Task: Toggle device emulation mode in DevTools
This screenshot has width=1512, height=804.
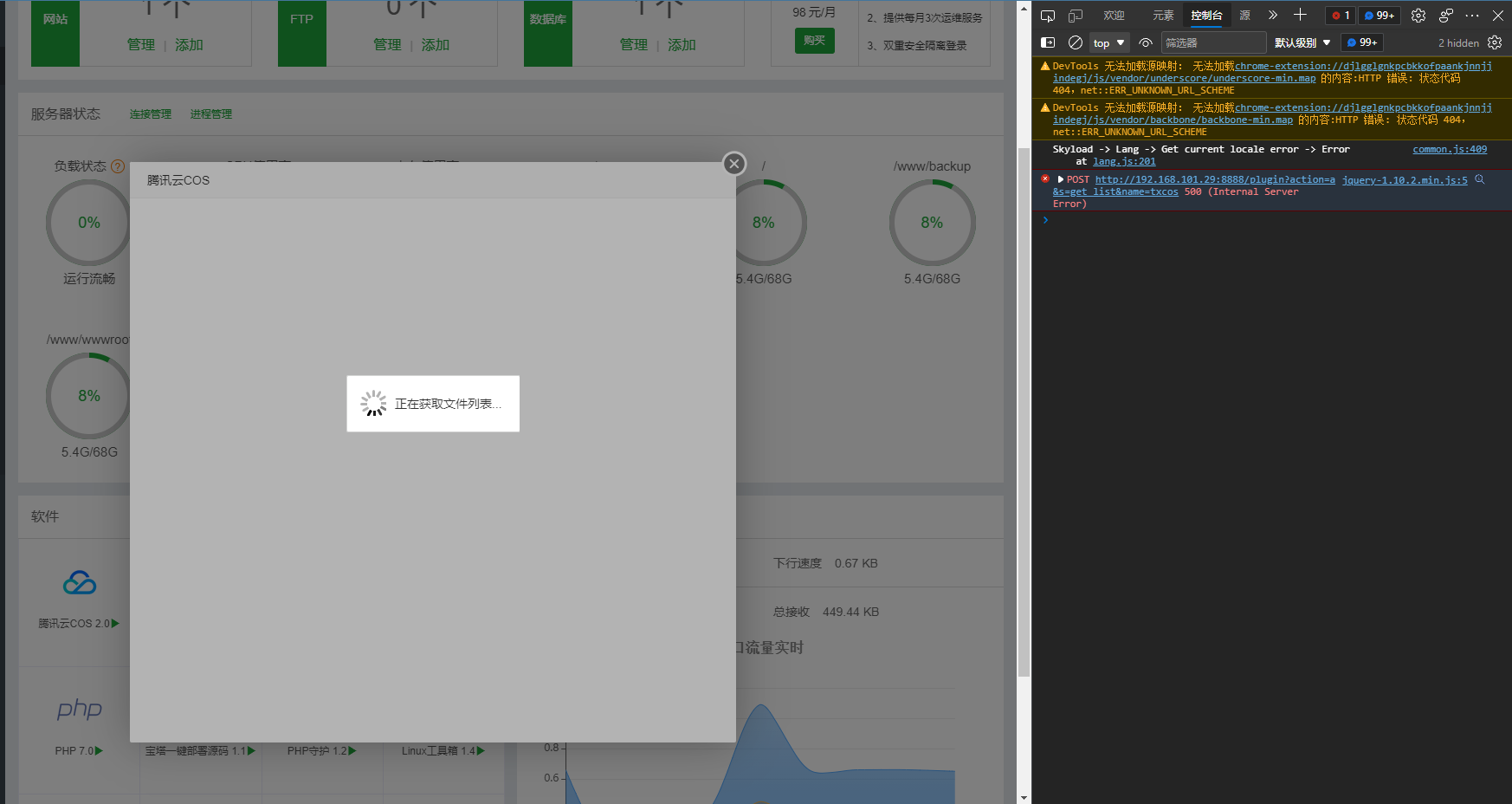Action: point(1076,16)
